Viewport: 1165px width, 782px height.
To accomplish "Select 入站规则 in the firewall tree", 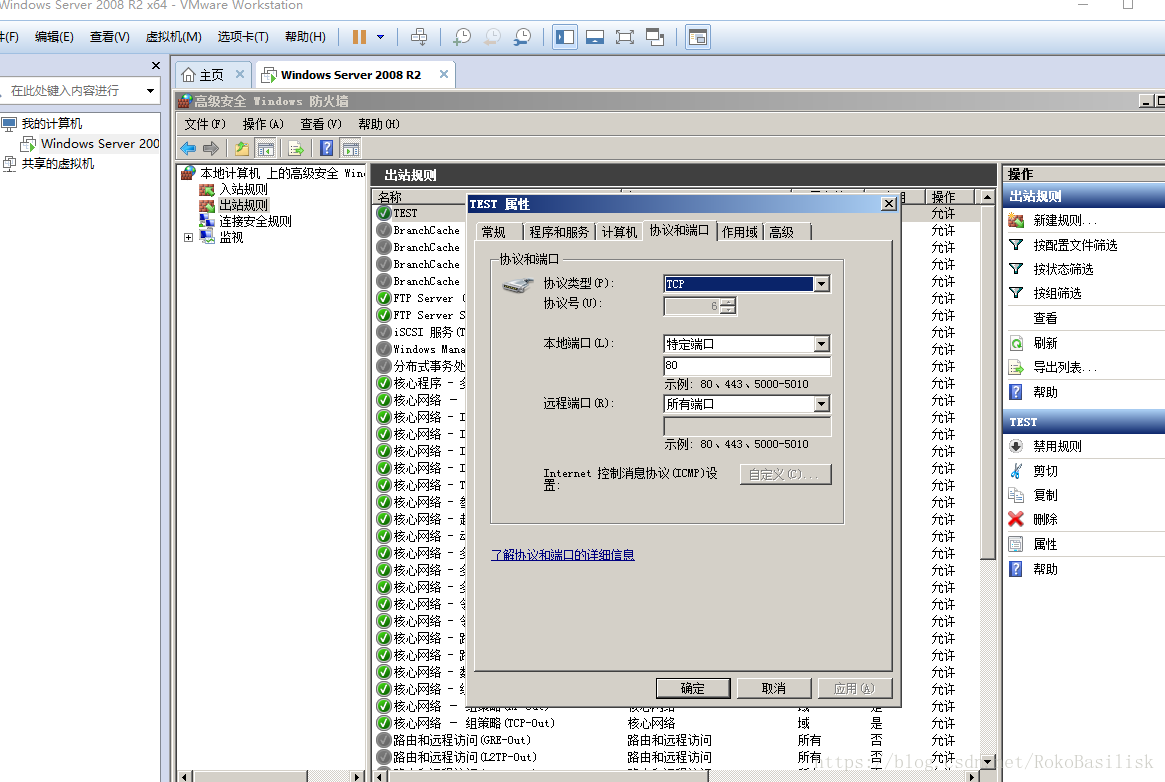I will (x=243, y=189).
